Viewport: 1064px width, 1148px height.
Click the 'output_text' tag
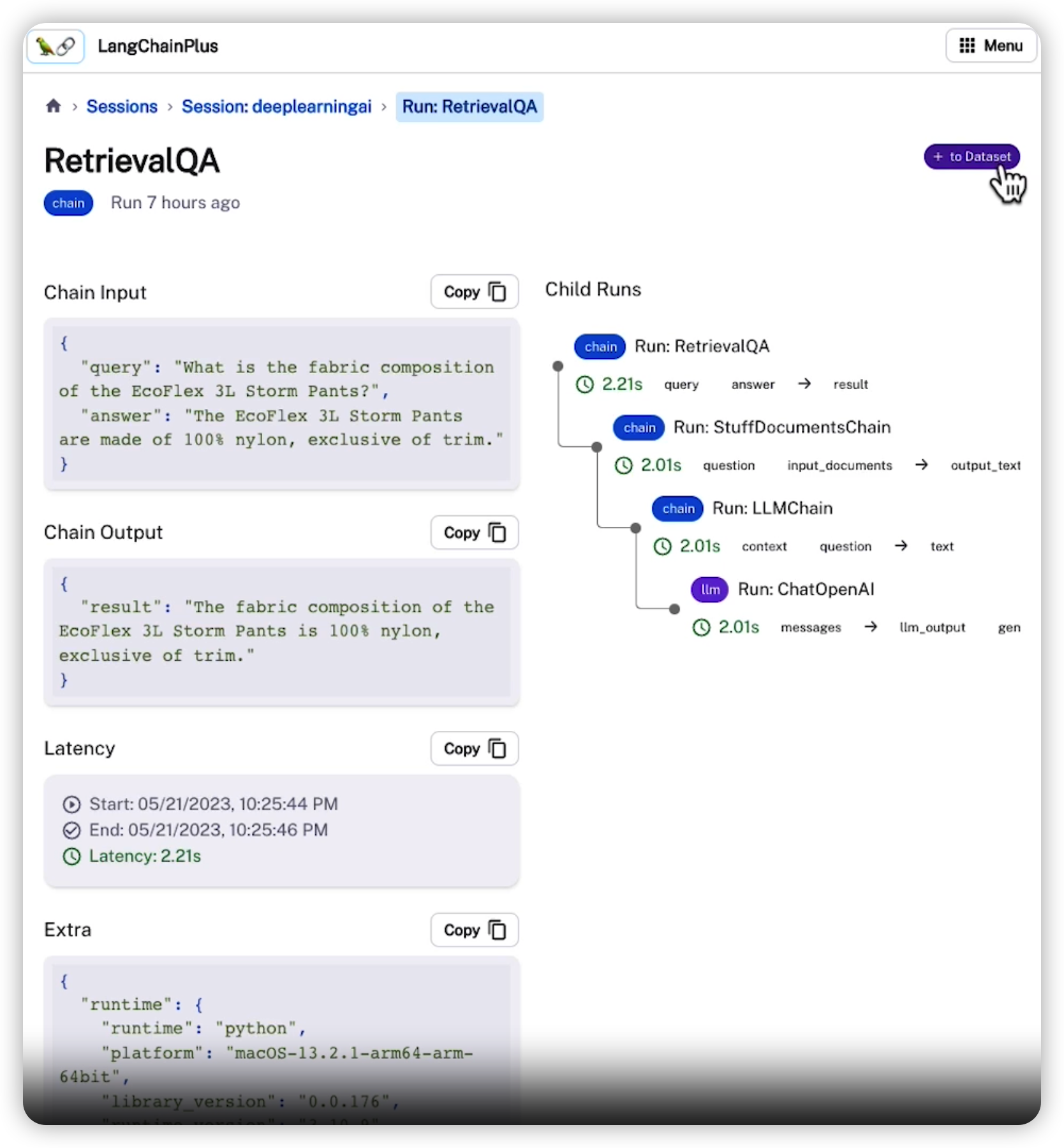[986, 466]
